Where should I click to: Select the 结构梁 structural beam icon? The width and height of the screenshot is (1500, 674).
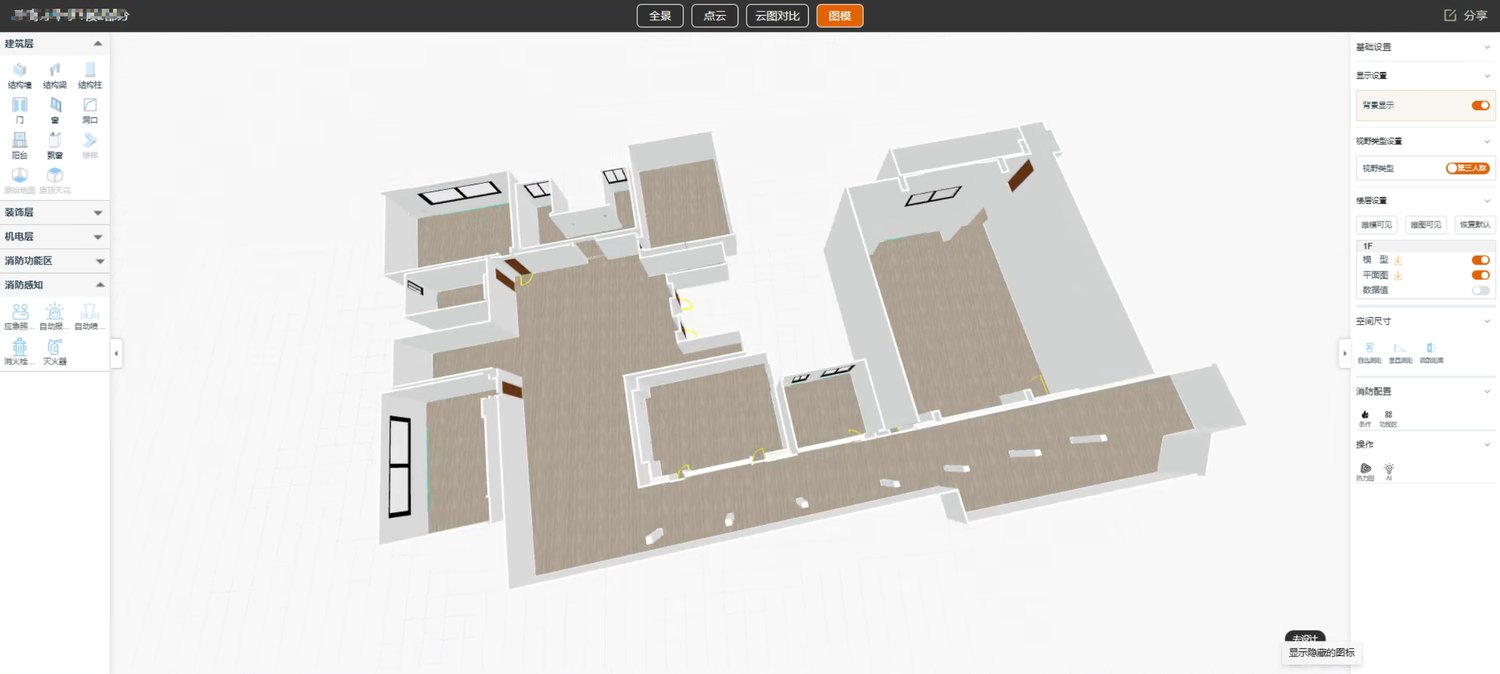[54, 76]
